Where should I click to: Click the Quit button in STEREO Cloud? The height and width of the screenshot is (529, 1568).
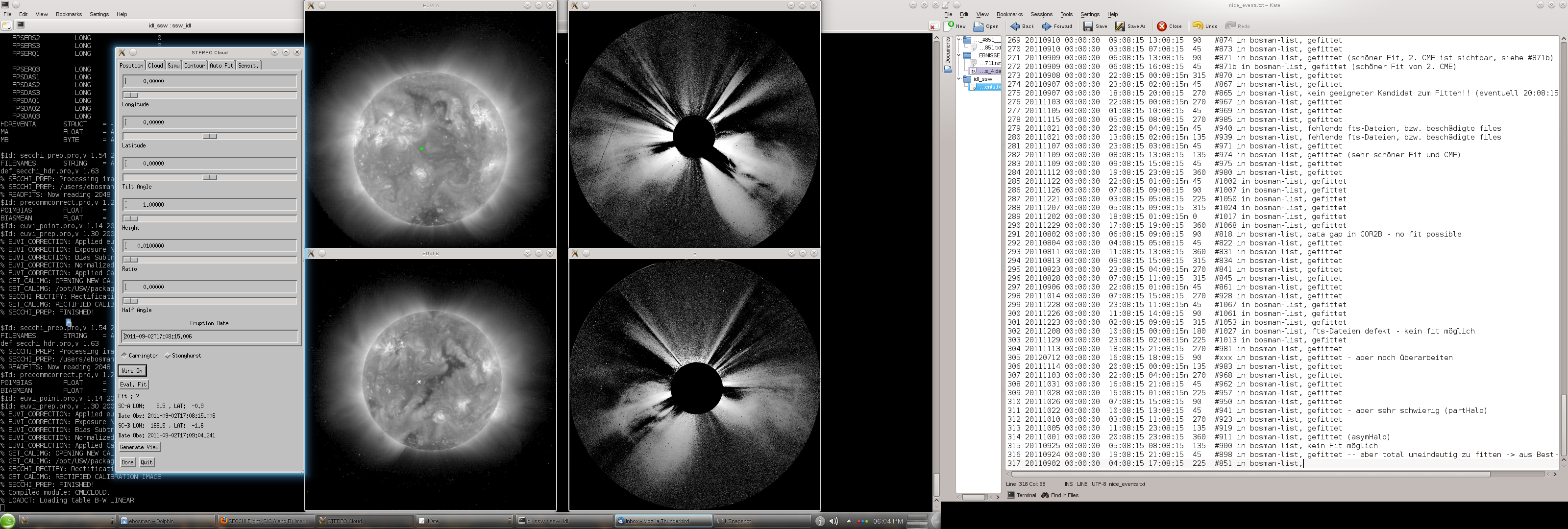[147, 462]
